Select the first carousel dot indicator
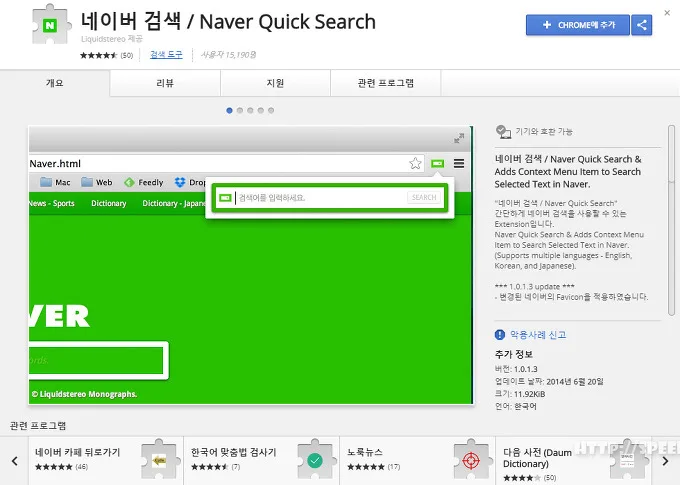The height and width of the screenshot is (485, 680). tap(229, 110)
